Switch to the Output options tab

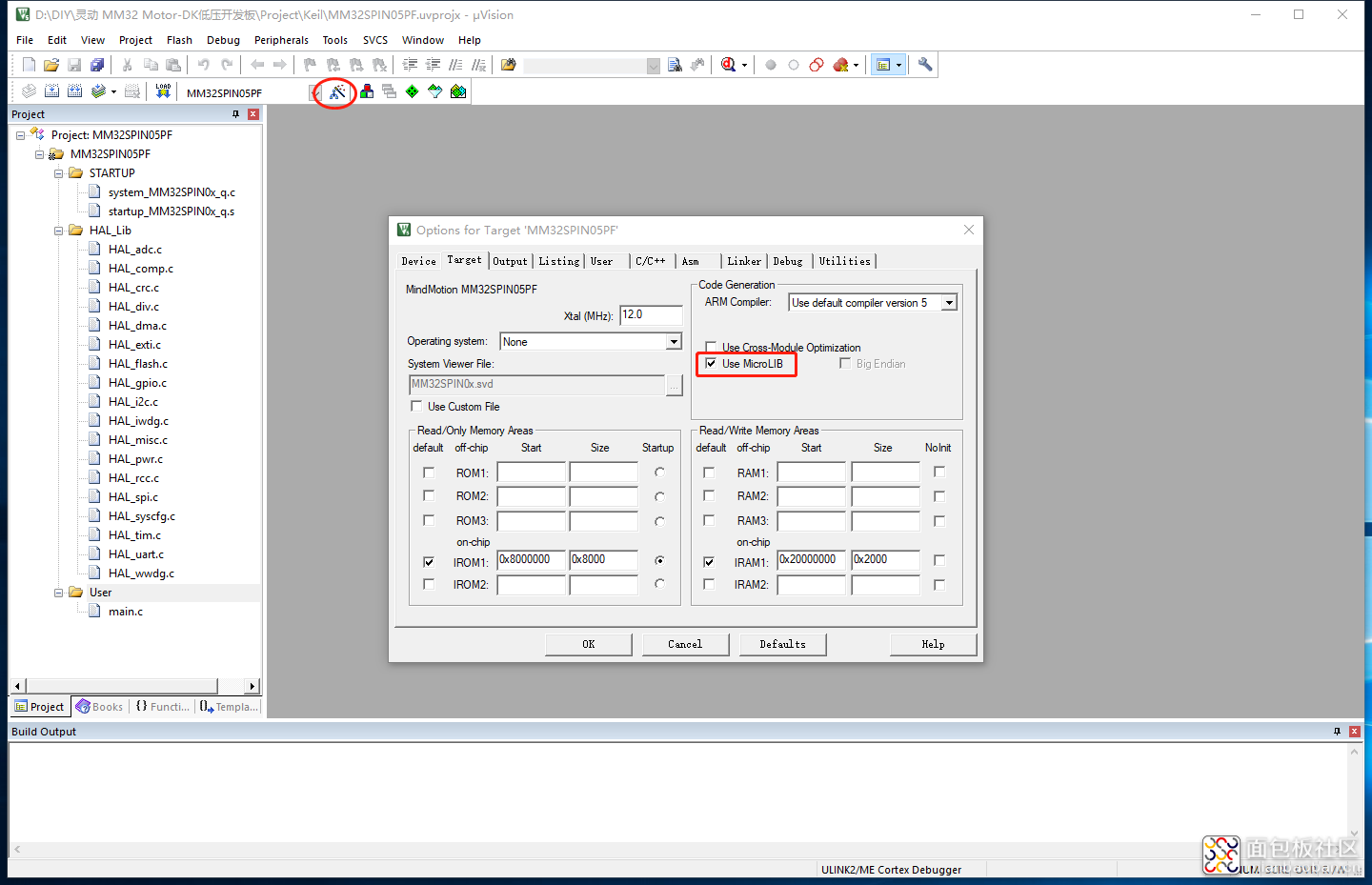click(x=510, y=261)
